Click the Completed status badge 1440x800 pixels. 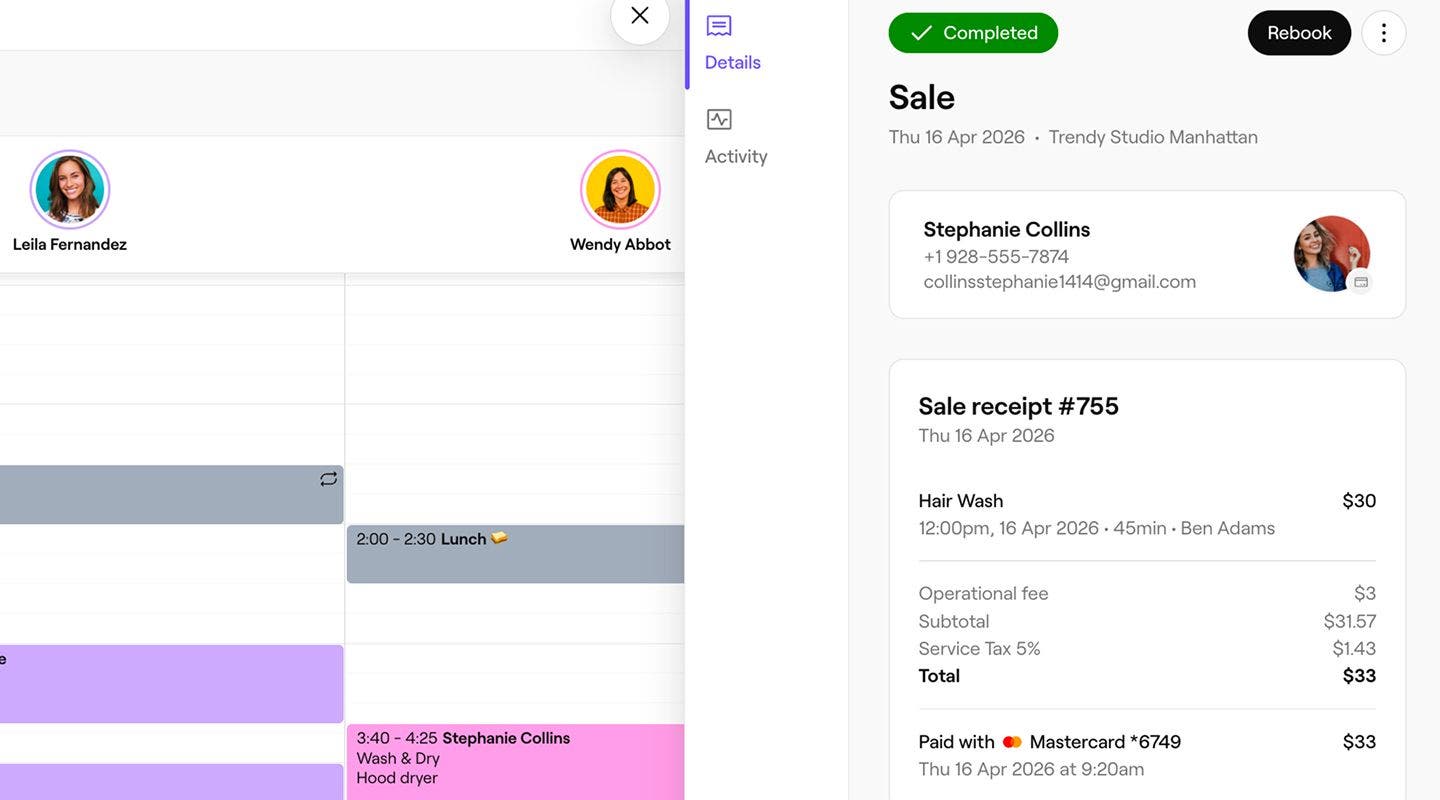click(972, 33)
